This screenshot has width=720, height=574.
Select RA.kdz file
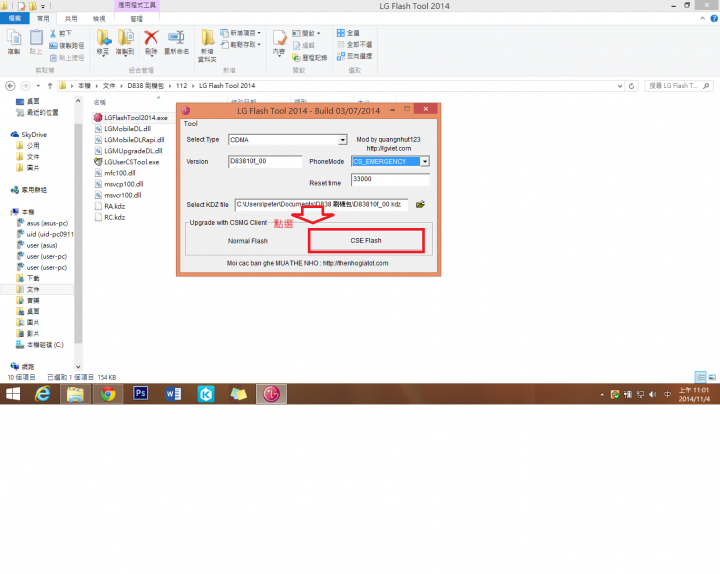pos(110,206)
